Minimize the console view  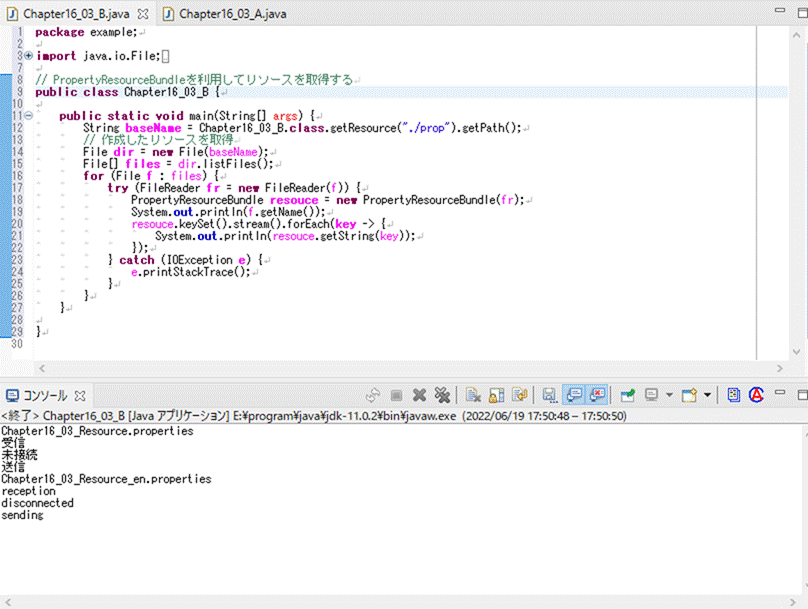click(x=780, y=393)
